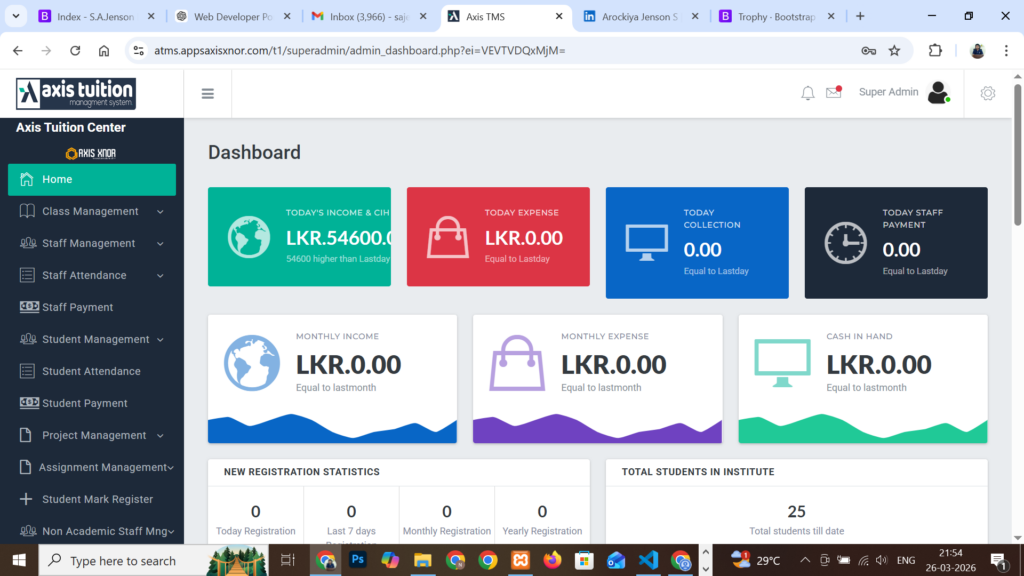Open File Explorer from the taskbar
This screenshot has width=1024, height=576.
coord(422,560)
